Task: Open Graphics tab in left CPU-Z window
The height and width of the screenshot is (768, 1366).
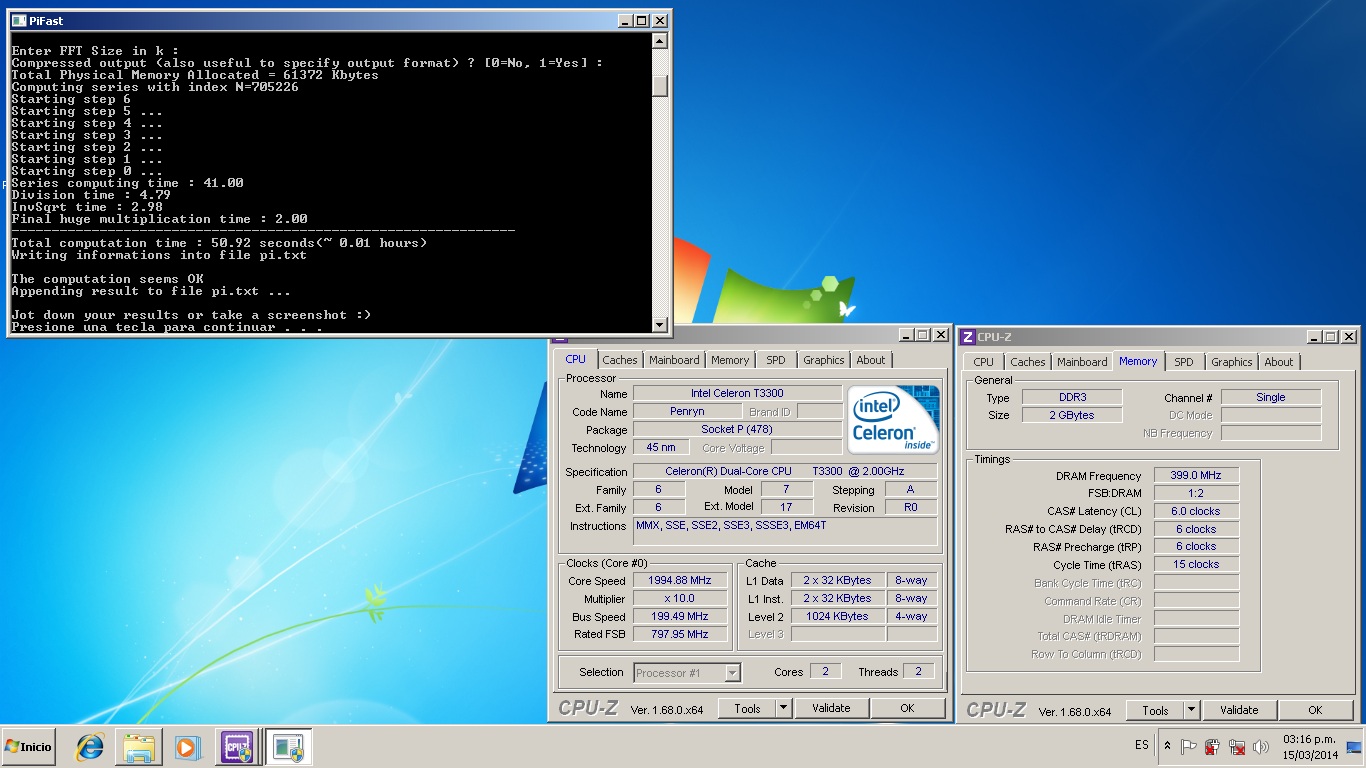Action: 824,360
